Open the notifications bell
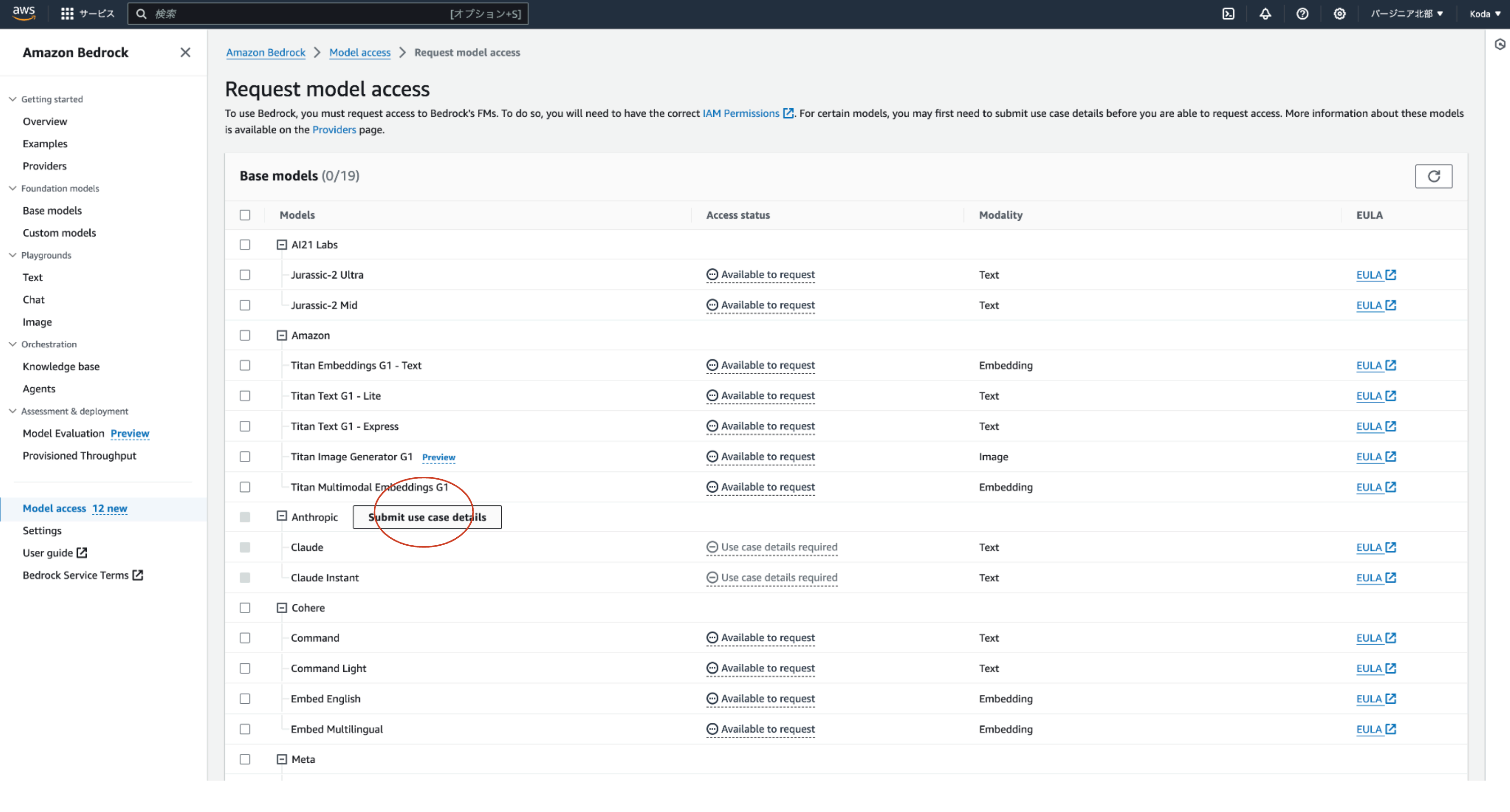1510x812 pixels. point(1266,14)
